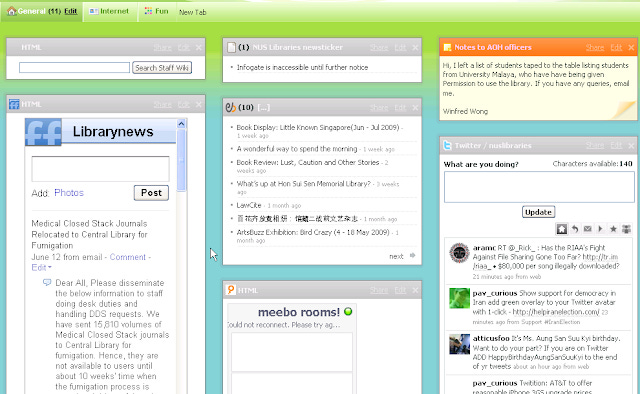This screenshot has width=640, height=394.
Task: Open 'Book Display: Little Known Singapore' item
Action: 318,127
